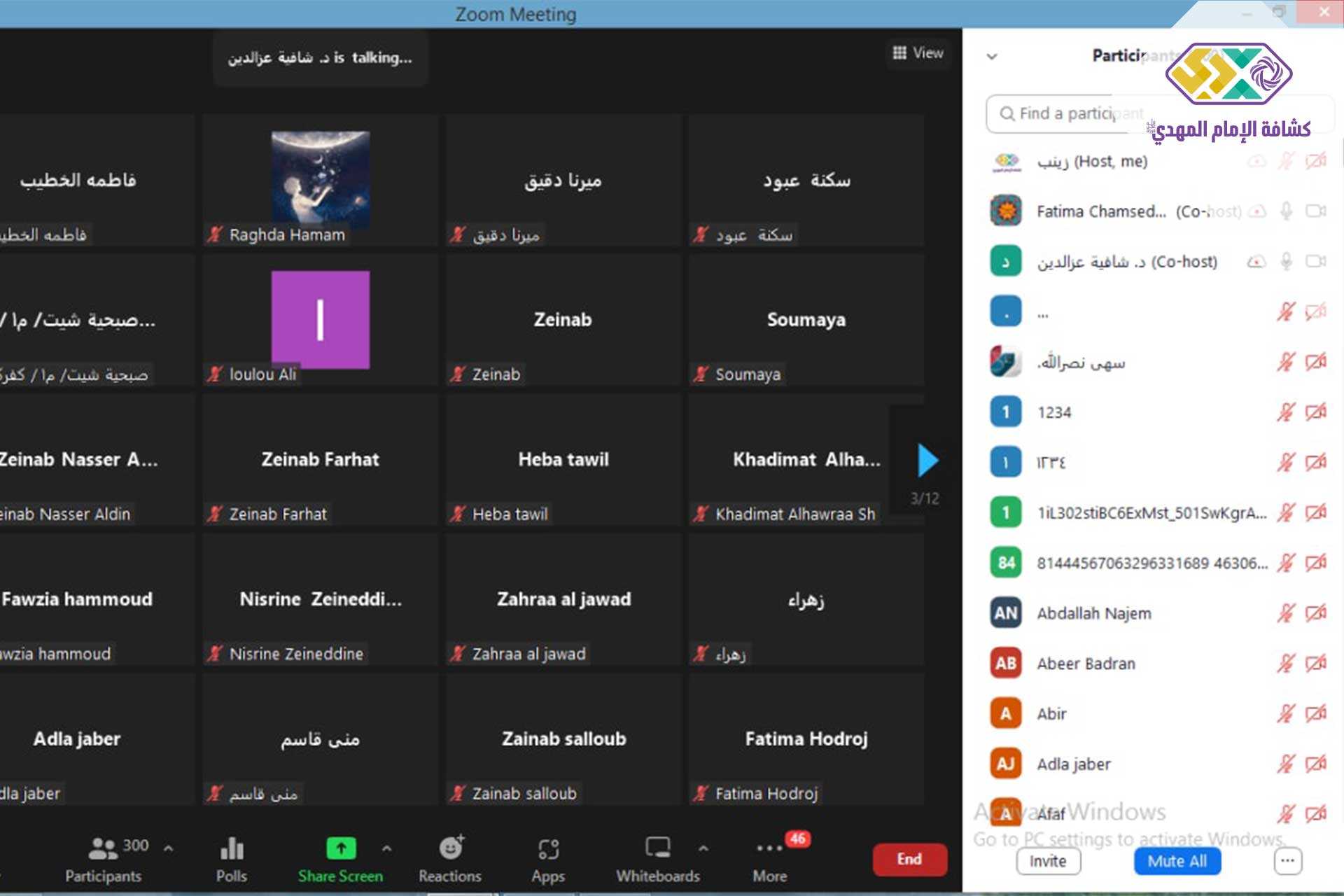1344x896 pixels.
Task: Click the Reactions smiley icon
Action: (x=450, y=848)
